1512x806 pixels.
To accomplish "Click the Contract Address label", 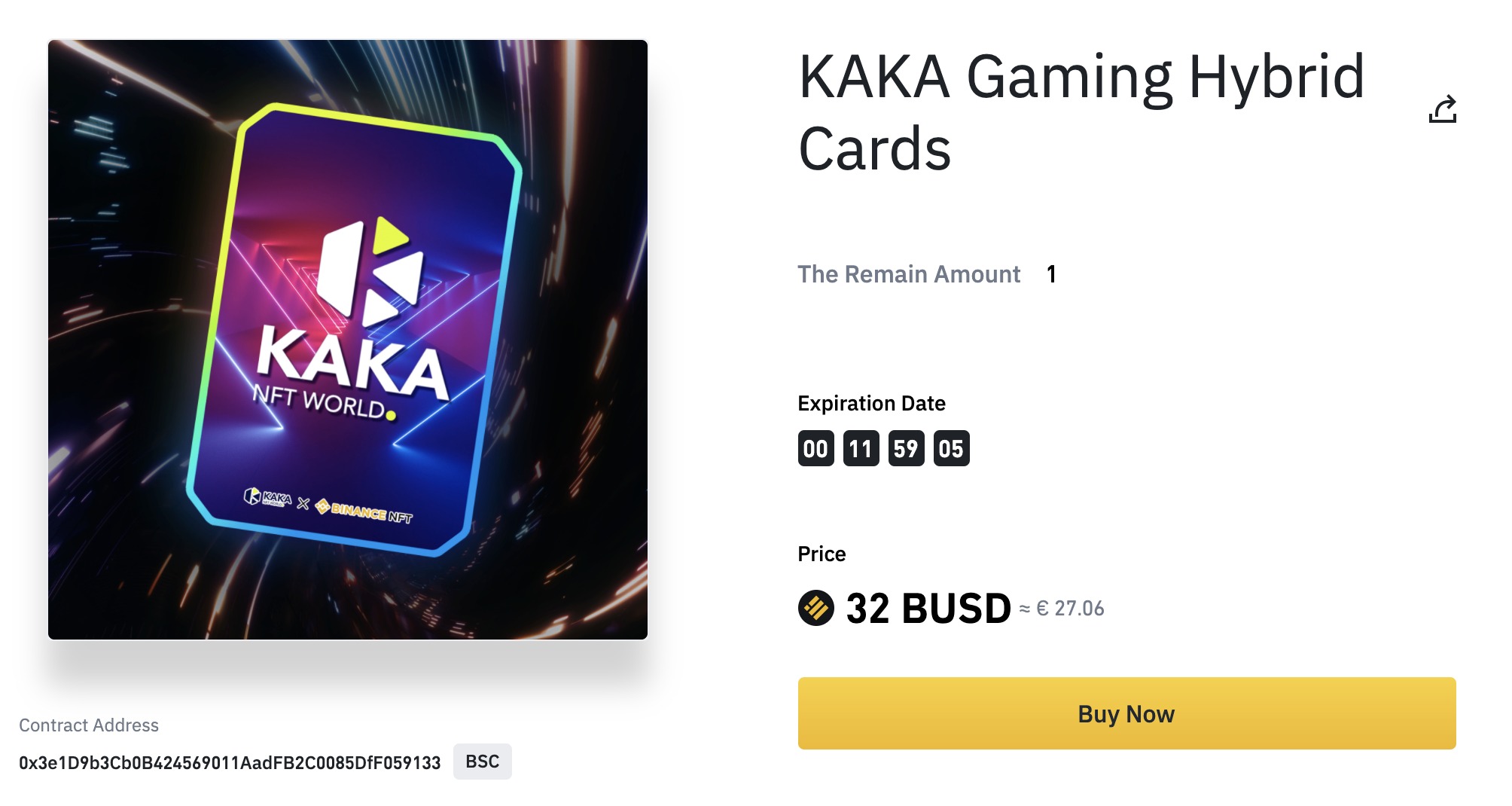I will [89, 725].
